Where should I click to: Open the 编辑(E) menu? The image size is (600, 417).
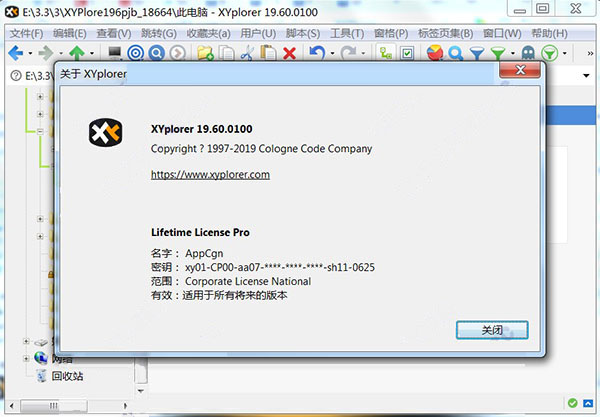[70, 33]
